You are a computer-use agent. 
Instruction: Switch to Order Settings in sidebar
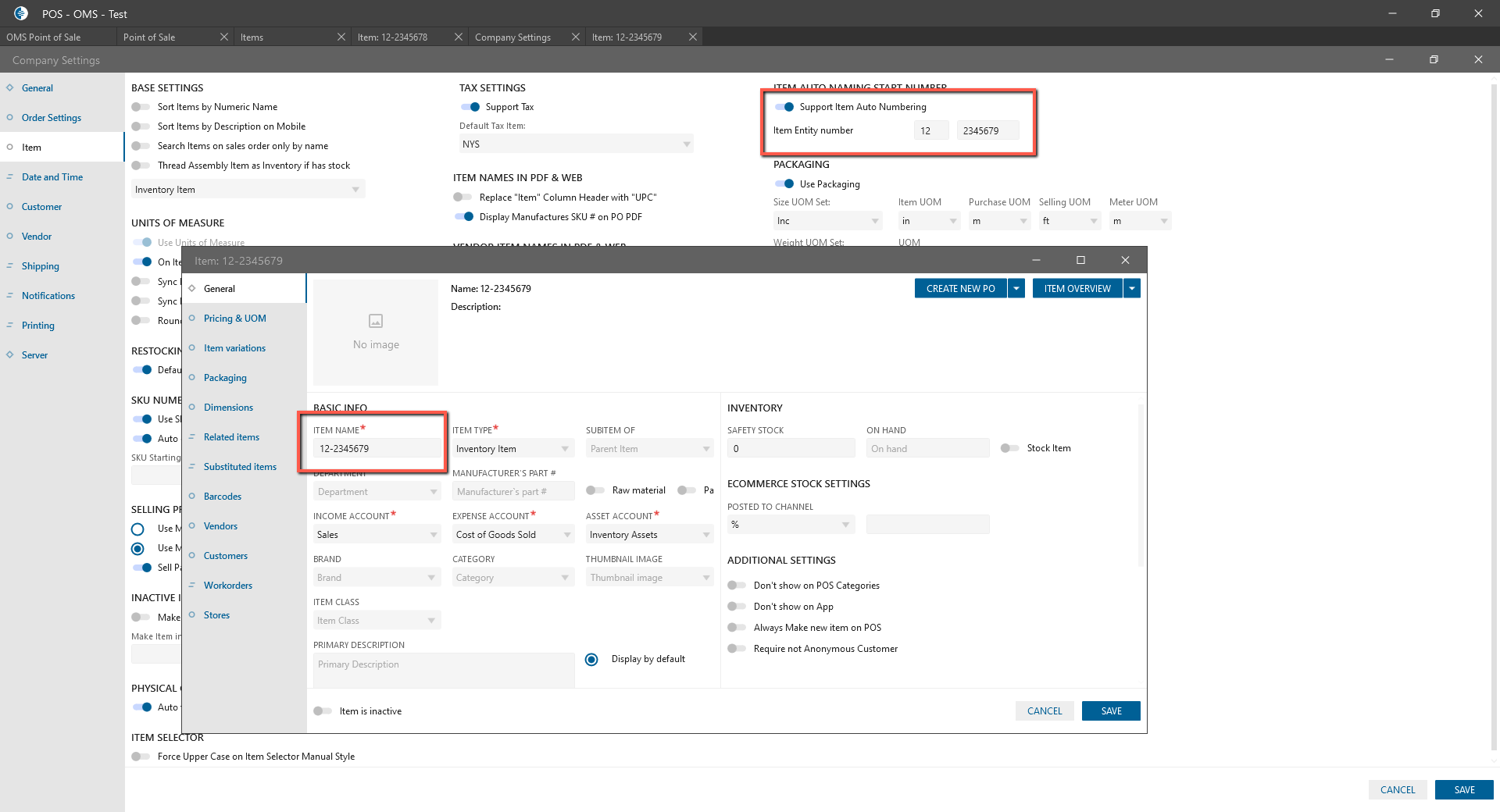pos(52,118)
